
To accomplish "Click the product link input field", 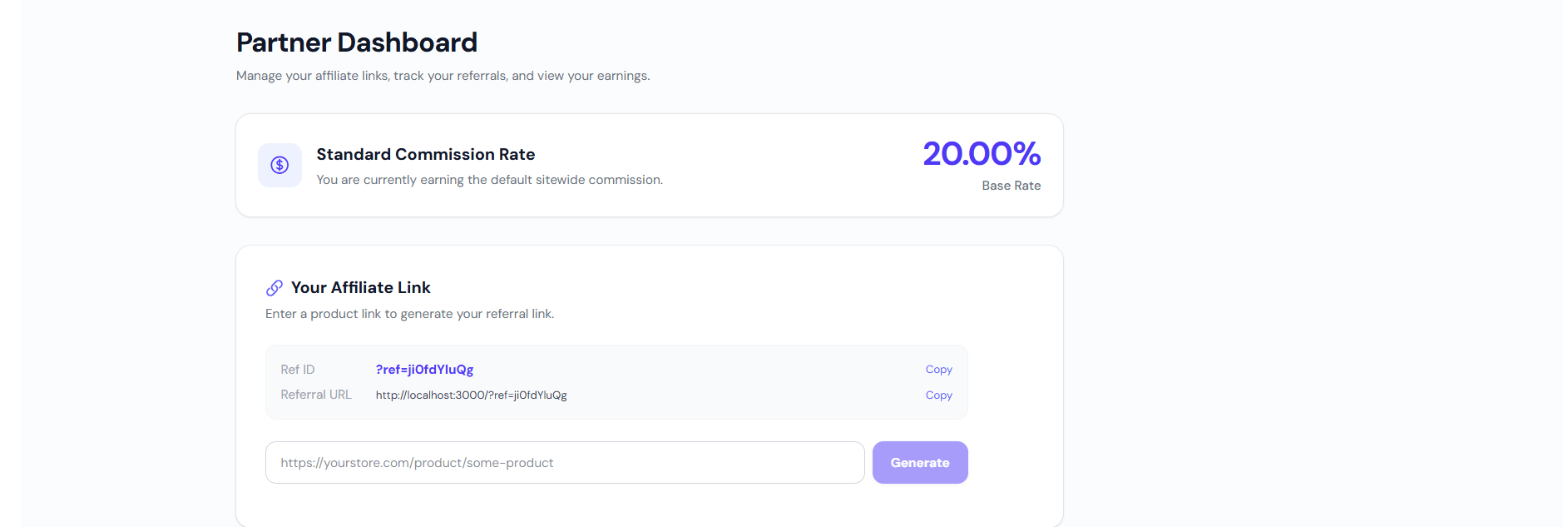I will click(x=565, y=462).
